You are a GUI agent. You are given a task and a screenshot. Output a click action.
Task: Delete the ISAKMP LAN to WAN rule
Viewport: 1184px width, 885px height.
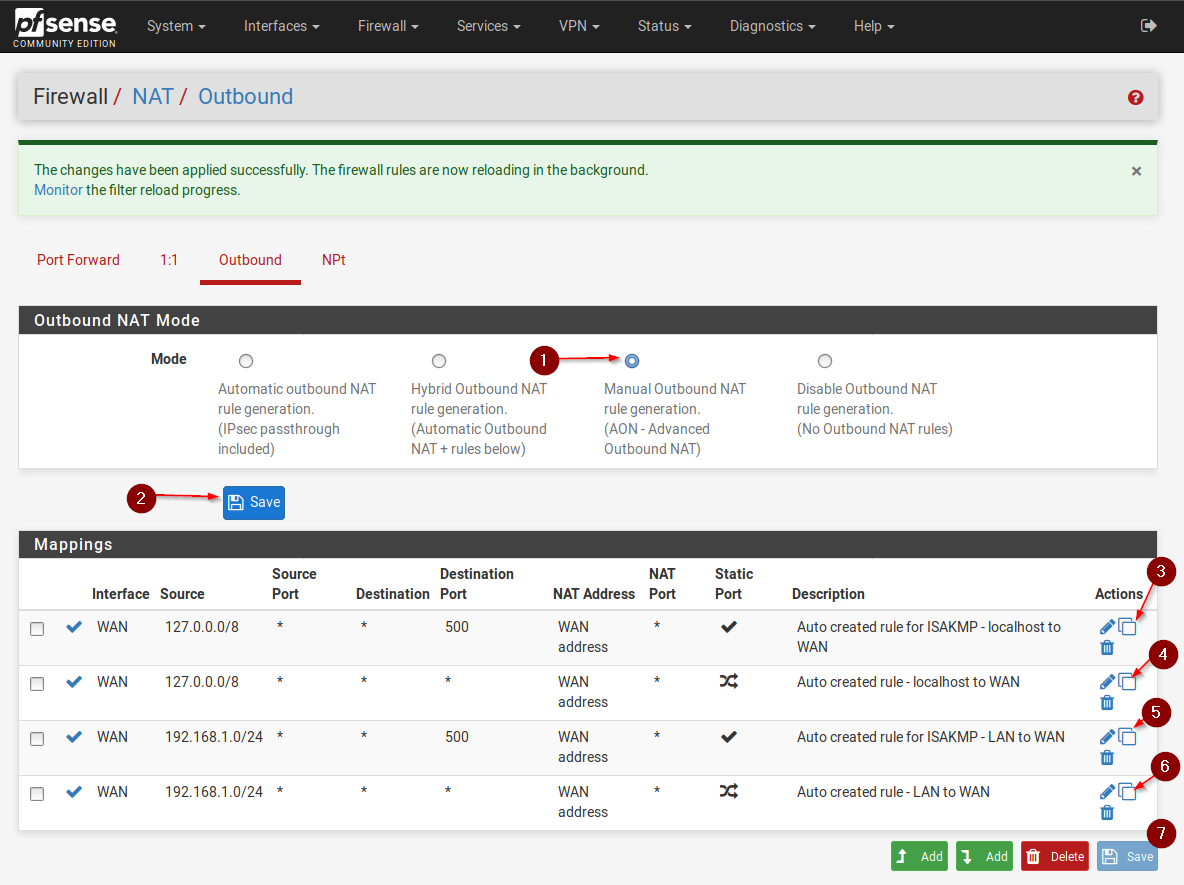click(1107, 757)
